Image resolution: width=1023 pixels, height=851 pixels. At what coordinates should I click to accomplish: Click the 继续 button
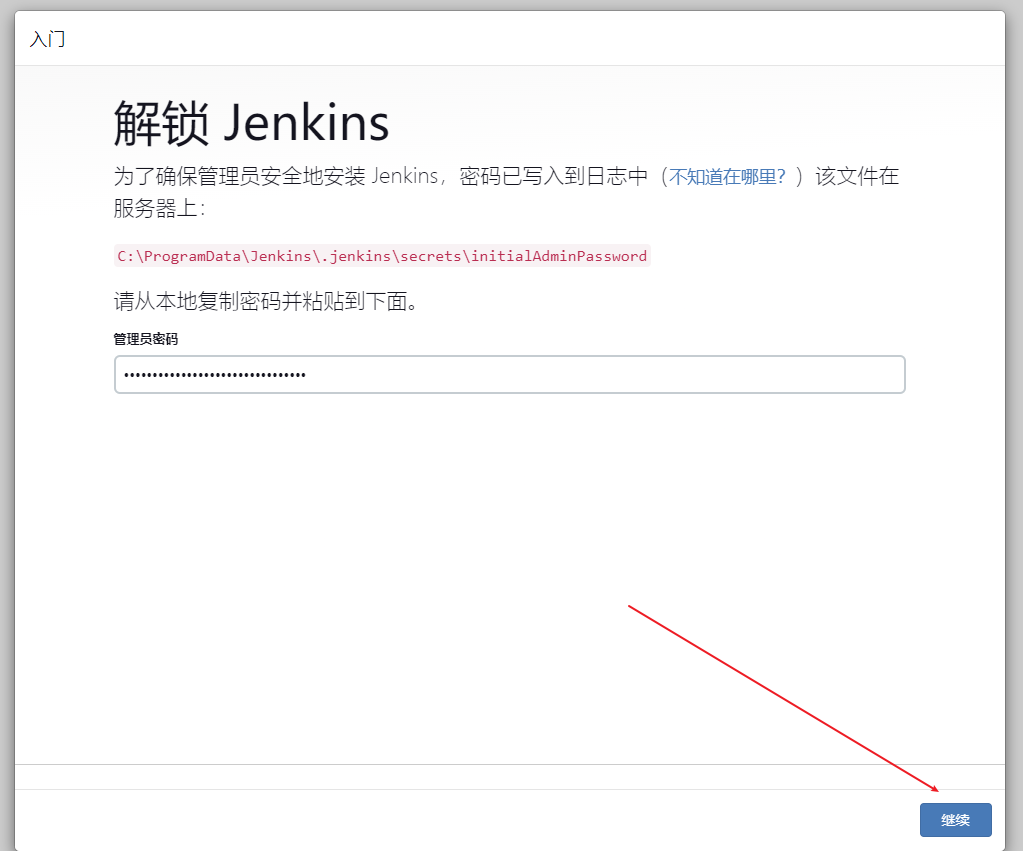tap(955, 820)
